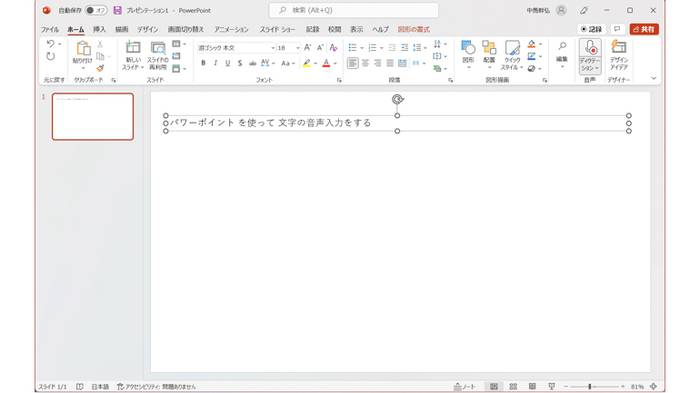Open the accessibility status (アクセシビリティ)

coord(156,387)
